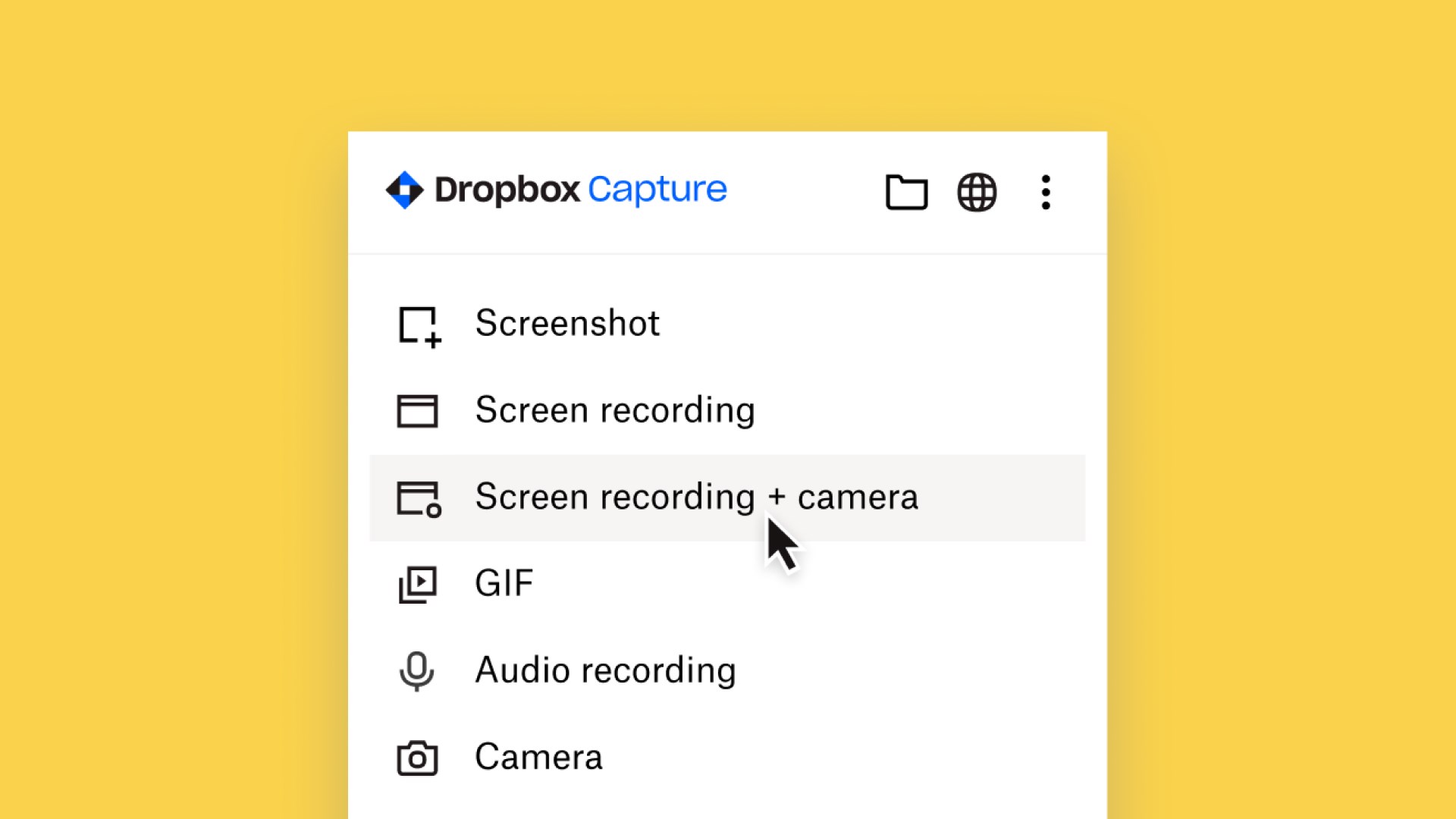The height and width of the screenshot is (819, 1456).
Task: Click the Camera icon
Action: pos(417,758)
